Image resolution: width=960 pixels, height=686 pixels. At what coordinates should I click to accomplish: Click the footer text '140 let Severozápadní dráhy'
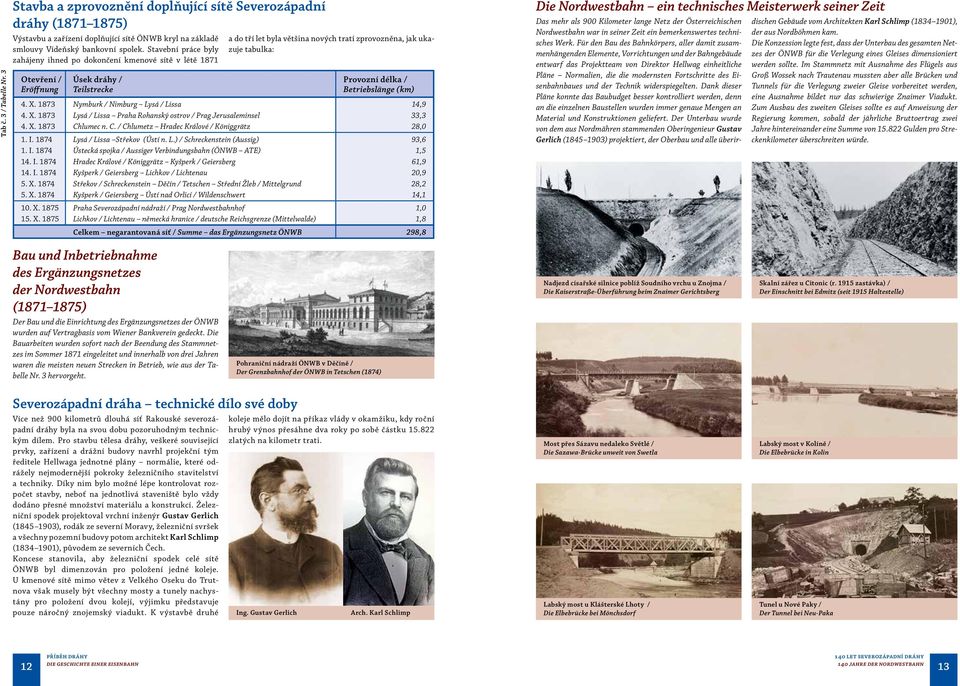879,657
